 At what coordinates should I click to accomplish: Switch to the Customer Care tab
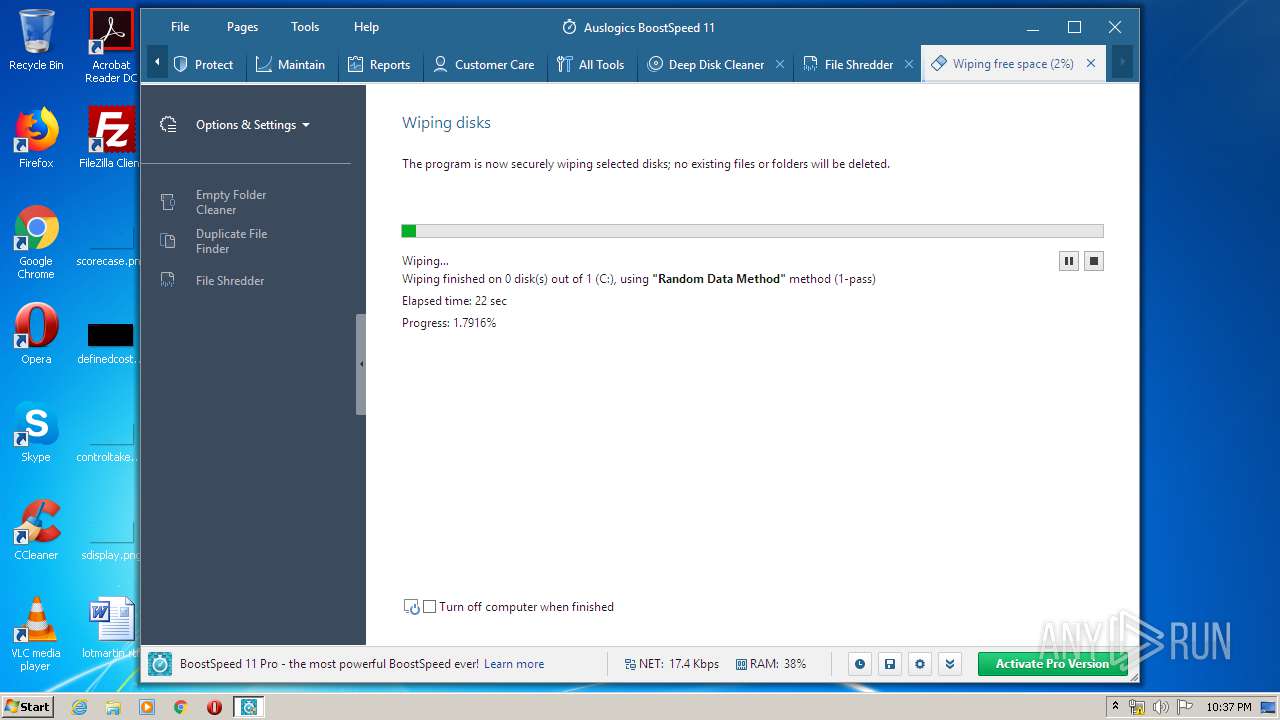point(484,64)
